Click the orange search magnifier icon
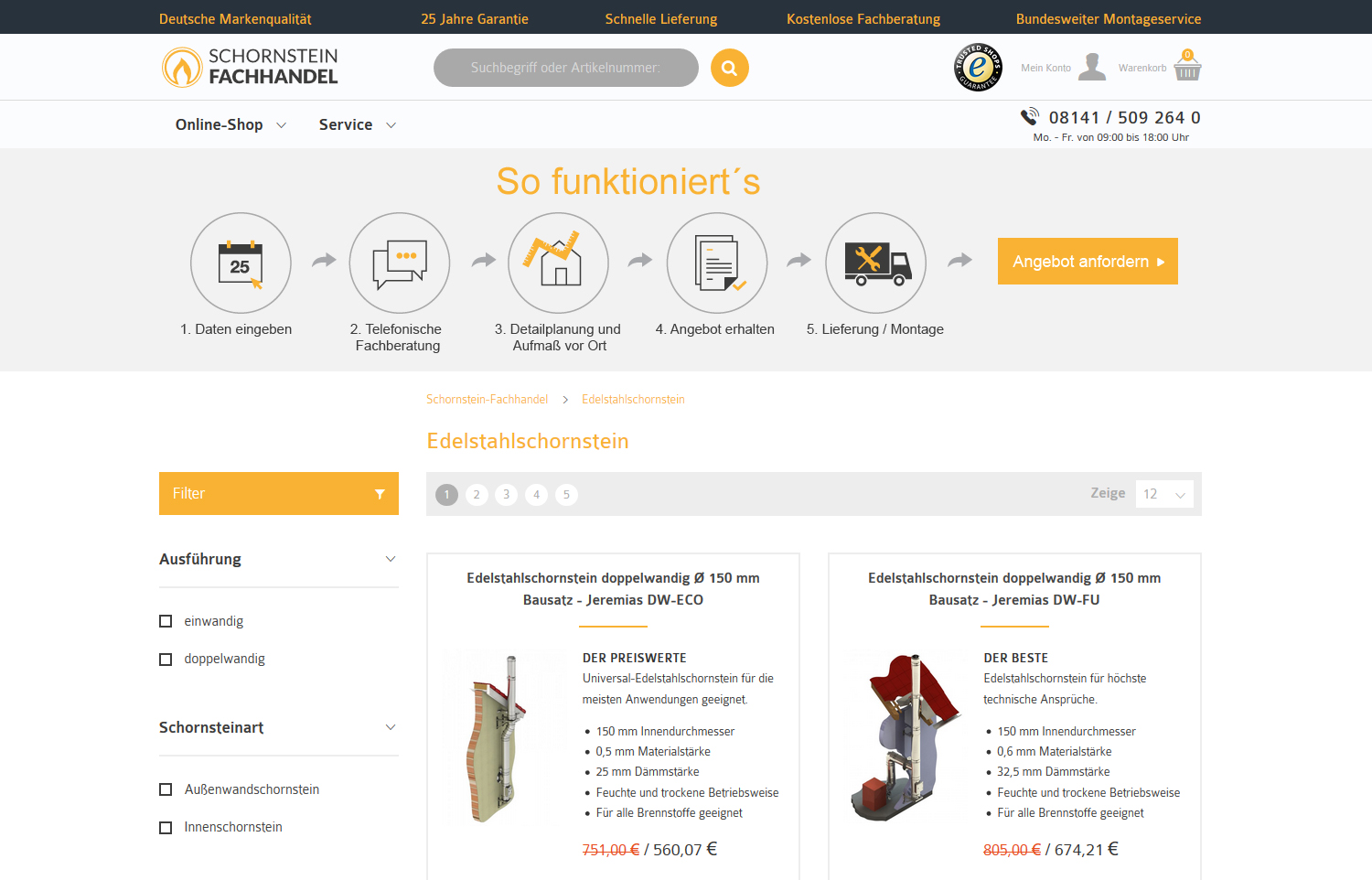Image resolution: width=1372 pixels, height=880 pixels. coord(729,67)
